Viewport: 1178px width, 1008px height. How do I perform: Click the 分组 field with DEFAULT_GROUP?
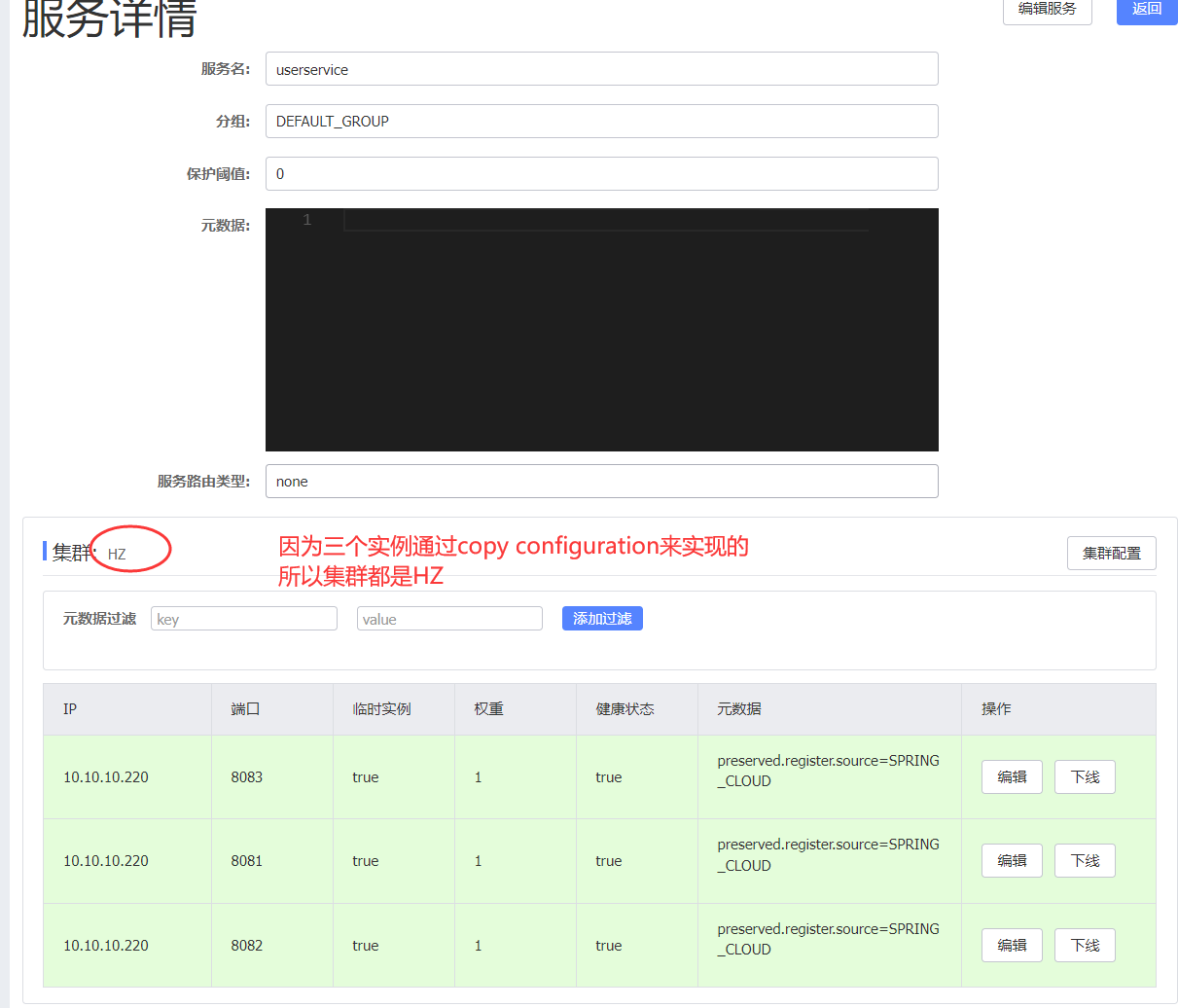(601, 121)
